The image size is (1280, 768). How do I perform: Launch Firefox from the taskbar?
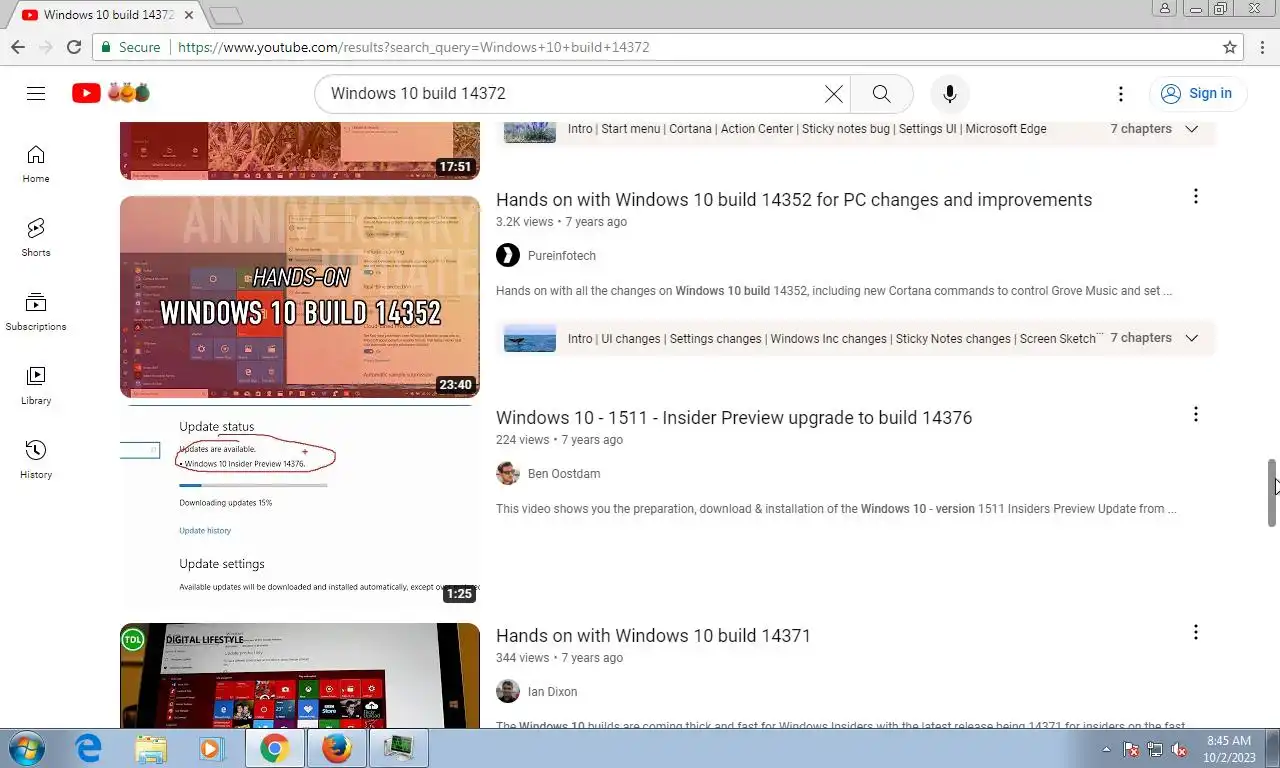click(x=337, y=748)
